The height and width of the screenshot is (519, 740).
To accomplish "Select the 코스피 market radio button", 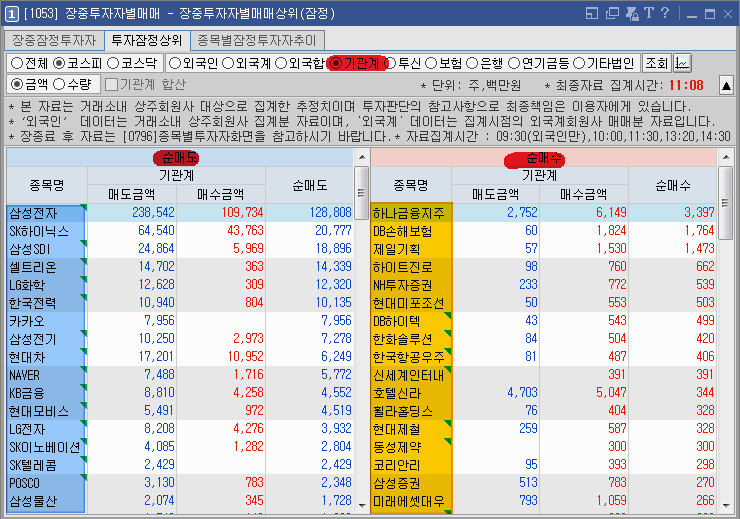I will click(59, 63).
